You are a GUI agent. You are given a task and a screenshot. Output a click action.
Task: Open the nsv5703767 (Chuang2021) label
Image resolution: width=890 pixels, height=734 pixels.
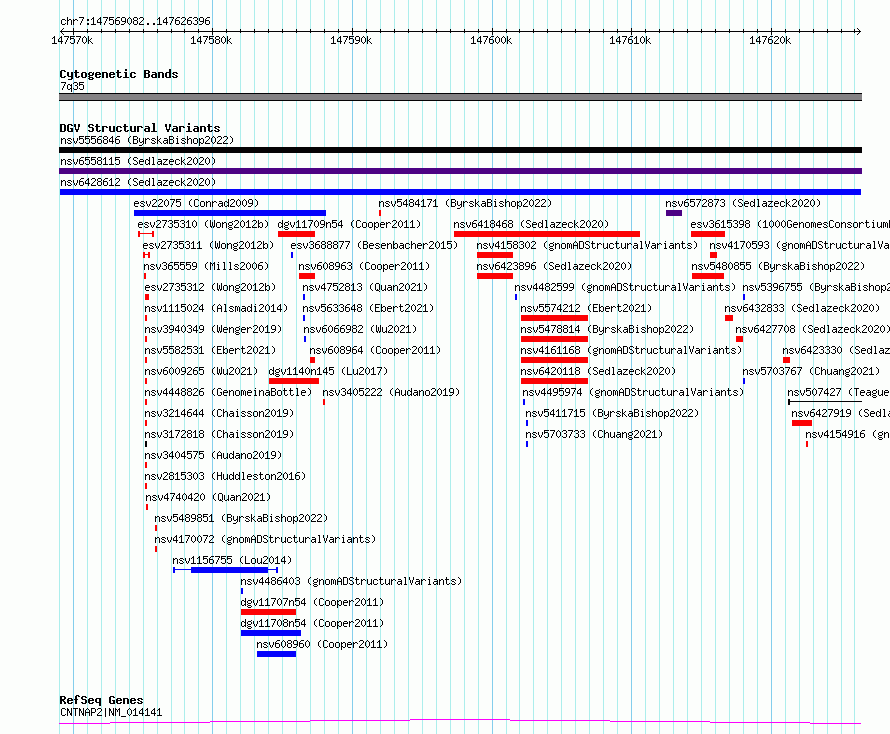pos(811,371)
